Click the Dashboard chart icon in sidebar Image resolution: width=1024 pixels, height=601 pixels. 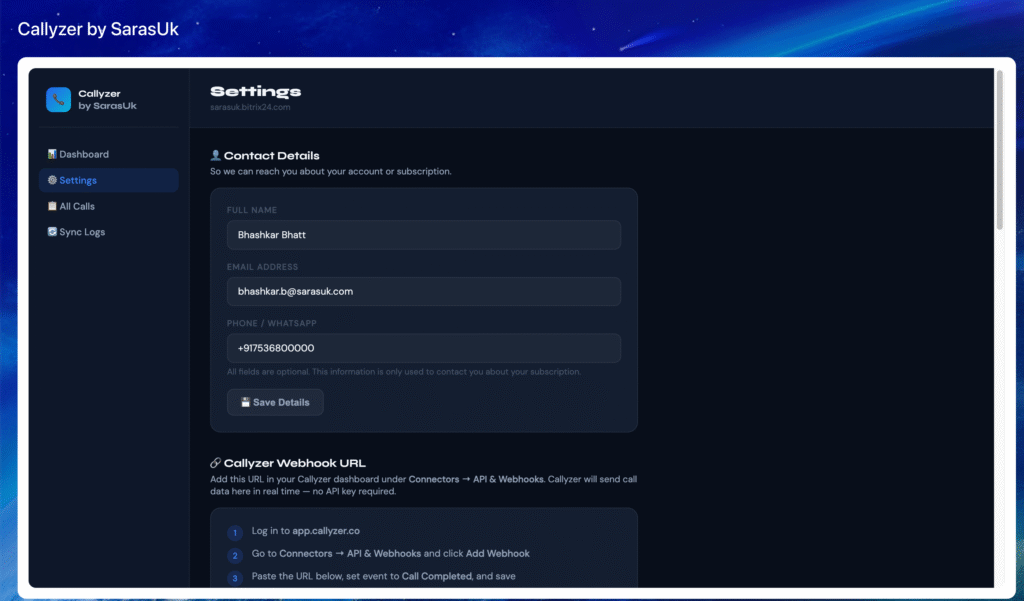52,154
